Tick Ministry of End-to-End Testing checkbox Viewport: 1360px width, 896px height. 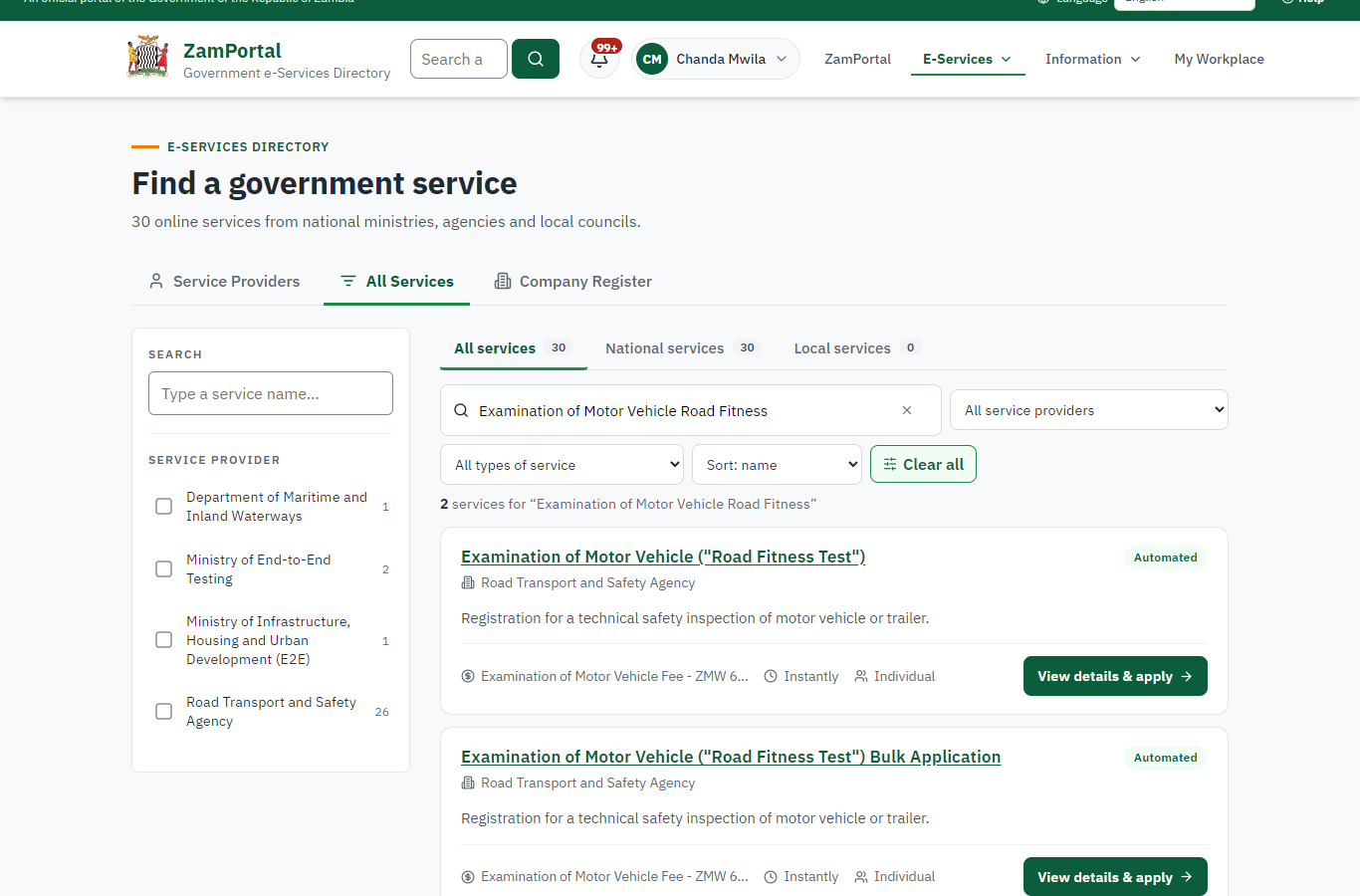[x=164, y=569]
